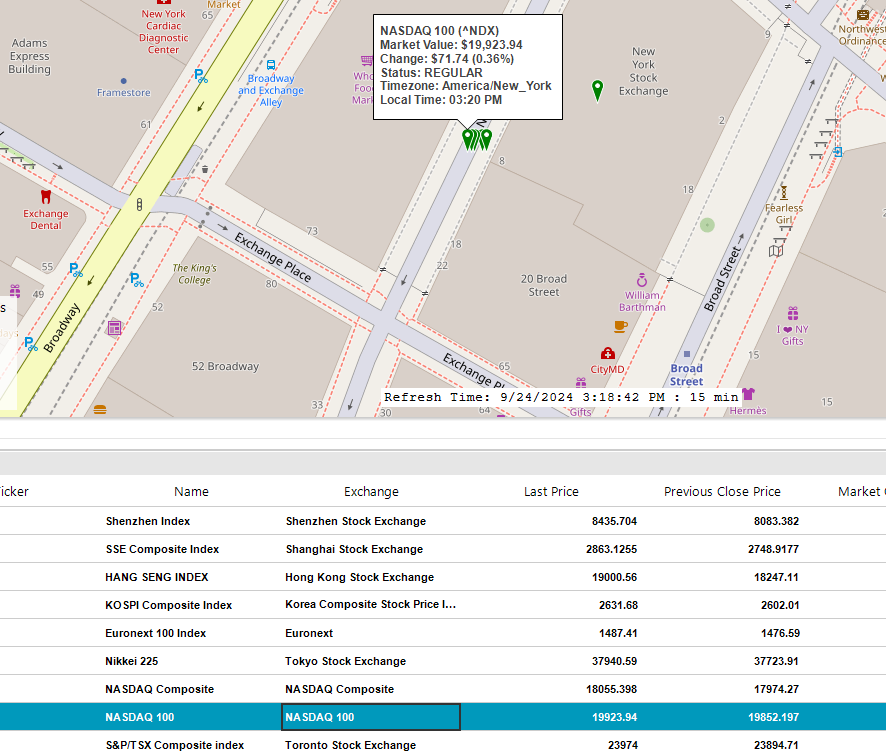Click the waste bin icon near 61 Broadway

click(205, 170)
